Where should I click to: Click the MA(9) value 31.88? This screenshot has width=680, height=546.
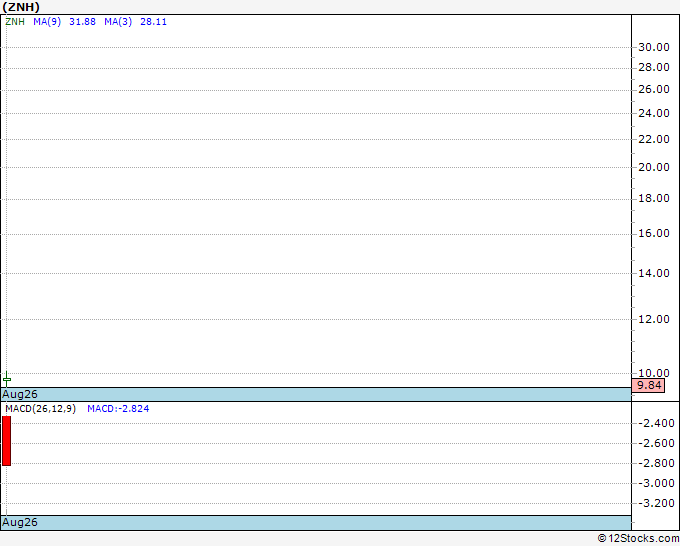click(82, 22)
